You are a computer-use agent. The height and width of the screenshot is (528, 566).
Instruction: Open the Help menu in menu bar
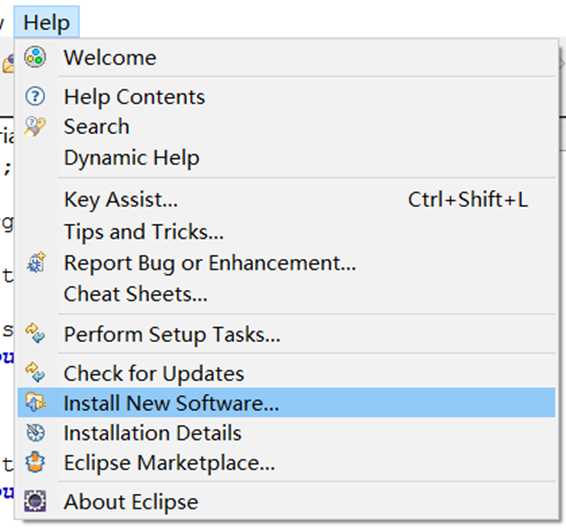(x=47, y=22)
